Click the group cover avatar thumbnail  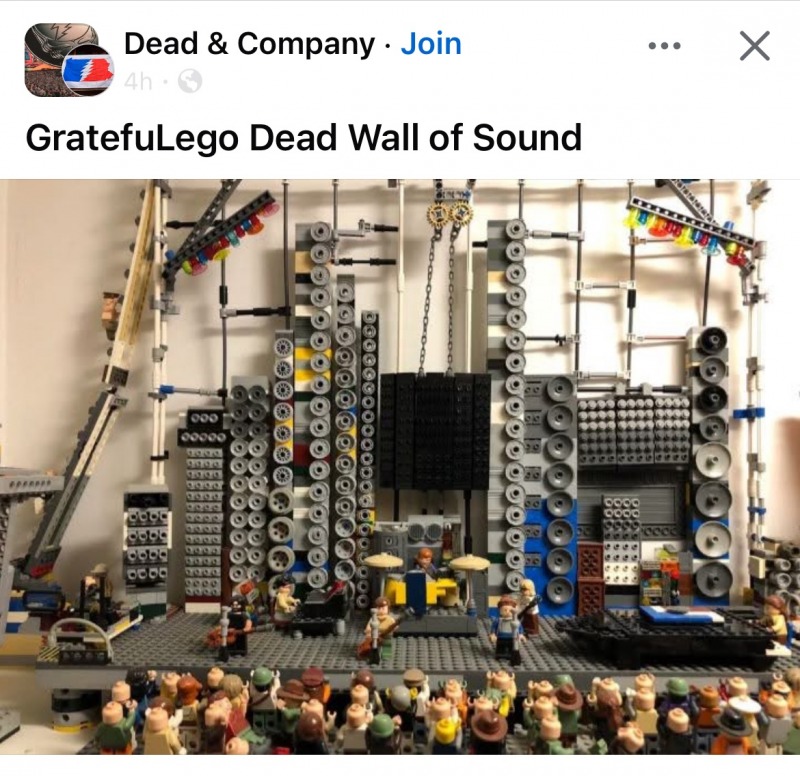pyautogui.click(x=61, y=54)
